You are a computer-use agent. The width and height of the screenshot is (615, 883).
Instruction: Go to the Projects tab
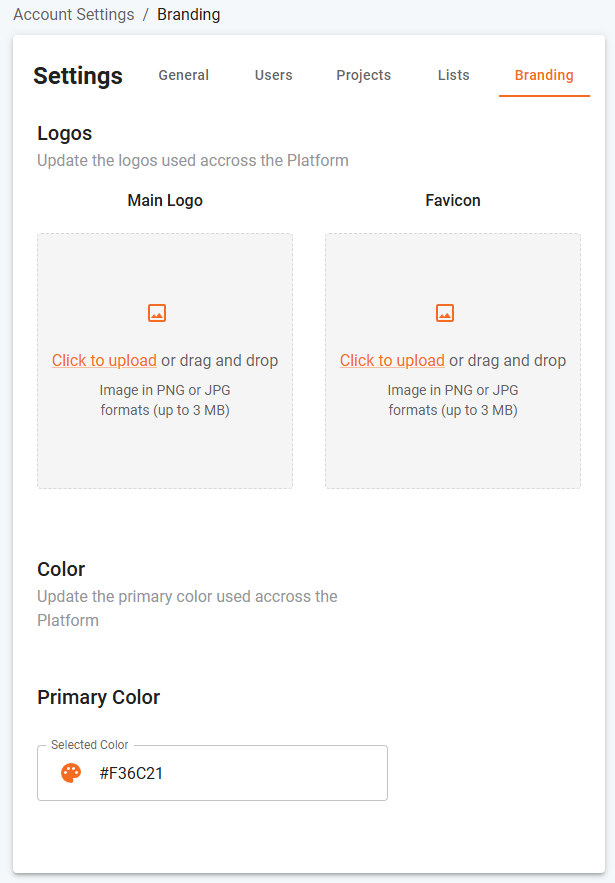(x=364, y=75)
